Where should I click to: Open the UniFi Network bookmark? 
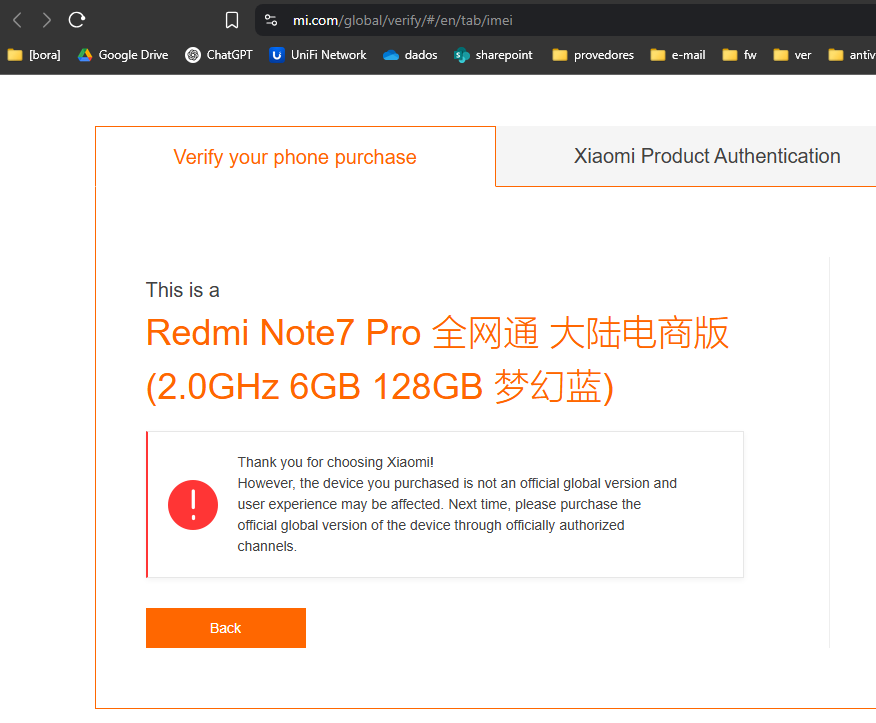point(318,55)
